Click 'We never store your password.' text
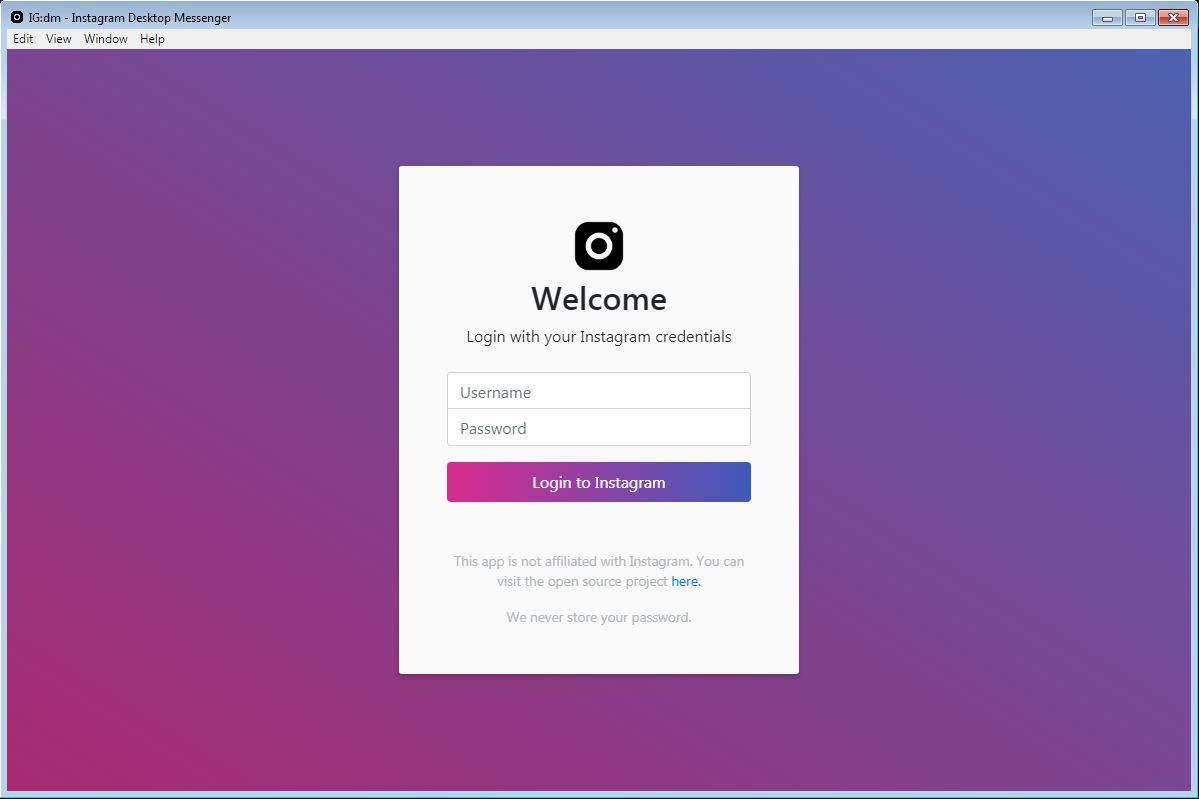This screenshot has height=799, width=1199. 599,617
